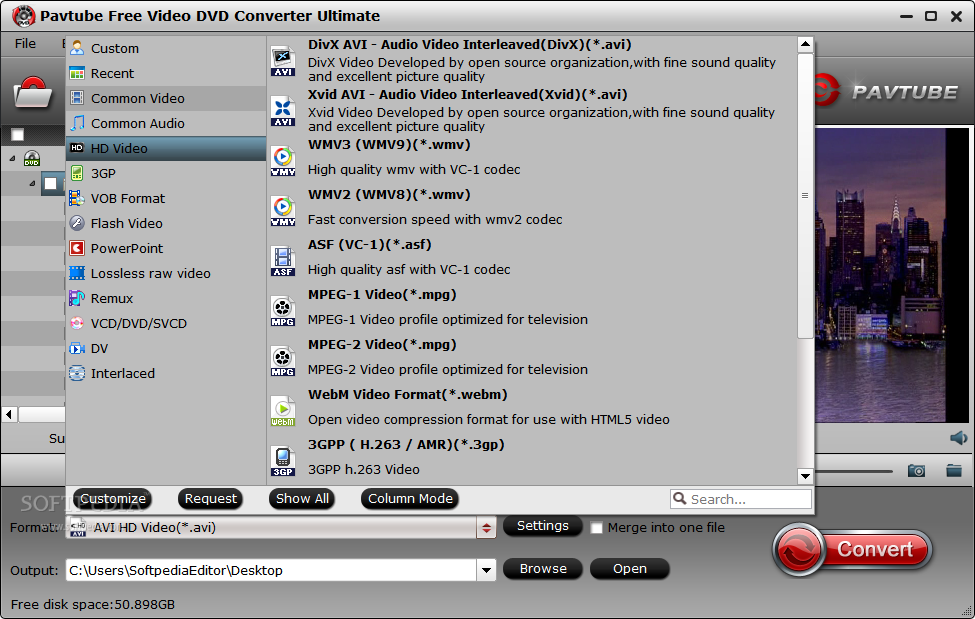This screenshot has width=975, height=619.
Task: Select the VOB Format category
Action: tap(166, 198)
